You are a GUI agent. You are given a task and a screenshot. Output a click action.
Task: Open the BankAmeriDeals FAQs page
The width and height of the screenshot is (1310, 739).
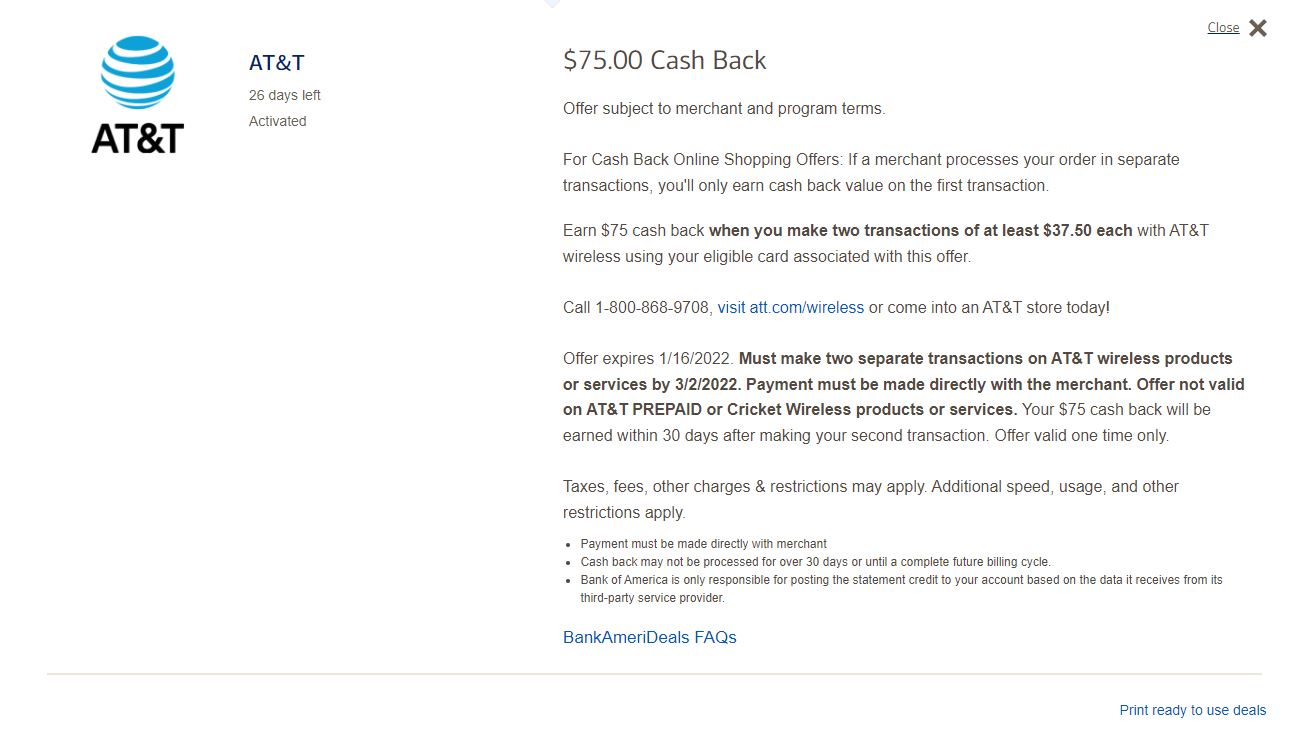tap(649, 637)
